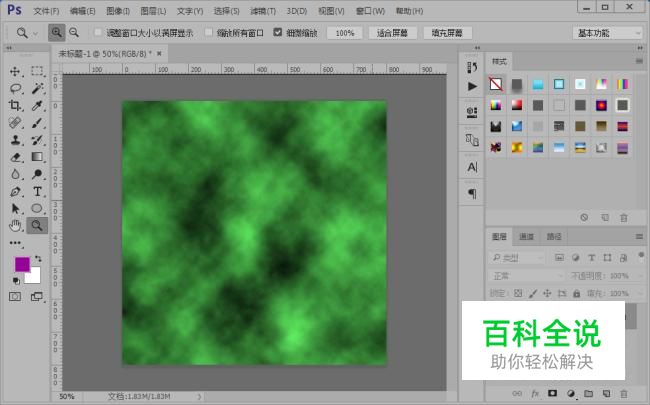Viewport: 650px width, 405px height.
Task: Select the Pen tool
Action: coord(15,192)
